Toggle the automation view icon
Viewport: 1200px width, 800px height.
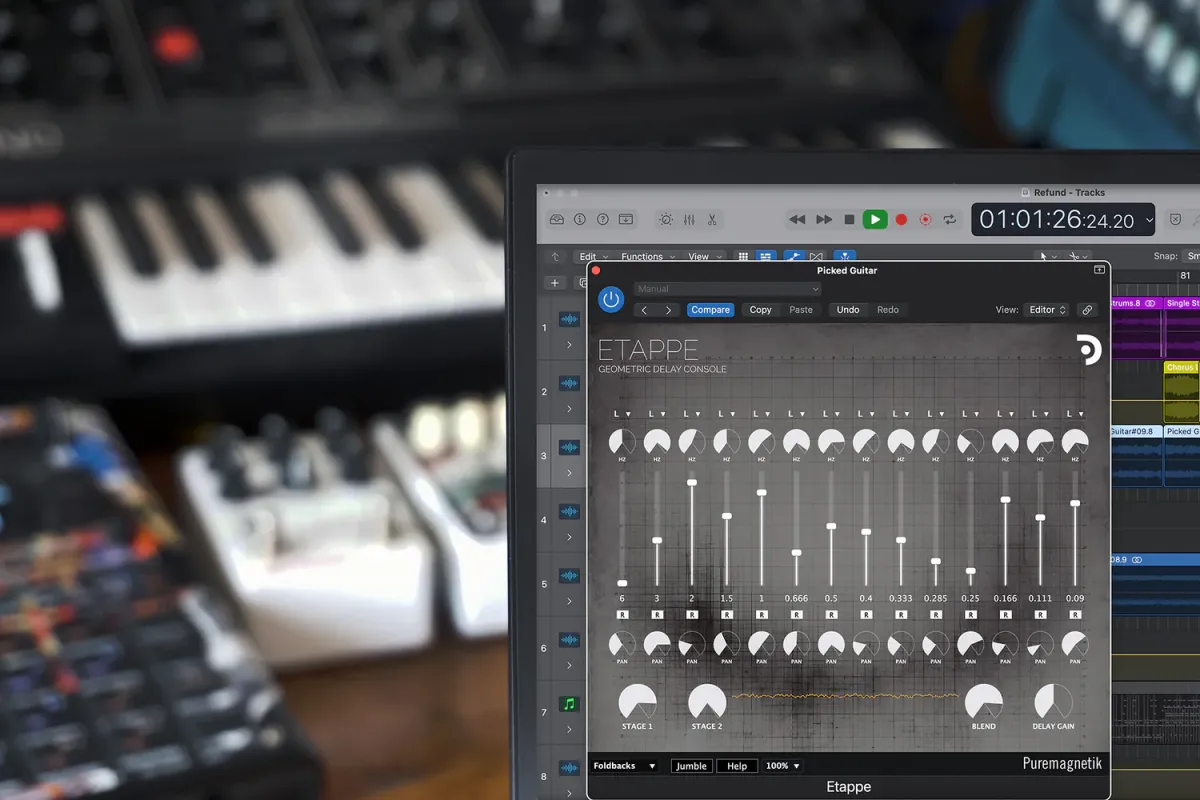[795, 257]
